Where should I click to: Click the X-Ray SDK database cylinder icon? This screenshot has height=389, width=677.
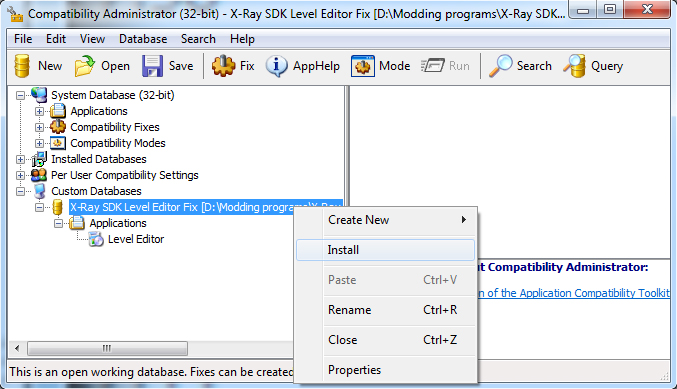click(x=57, y=207)
